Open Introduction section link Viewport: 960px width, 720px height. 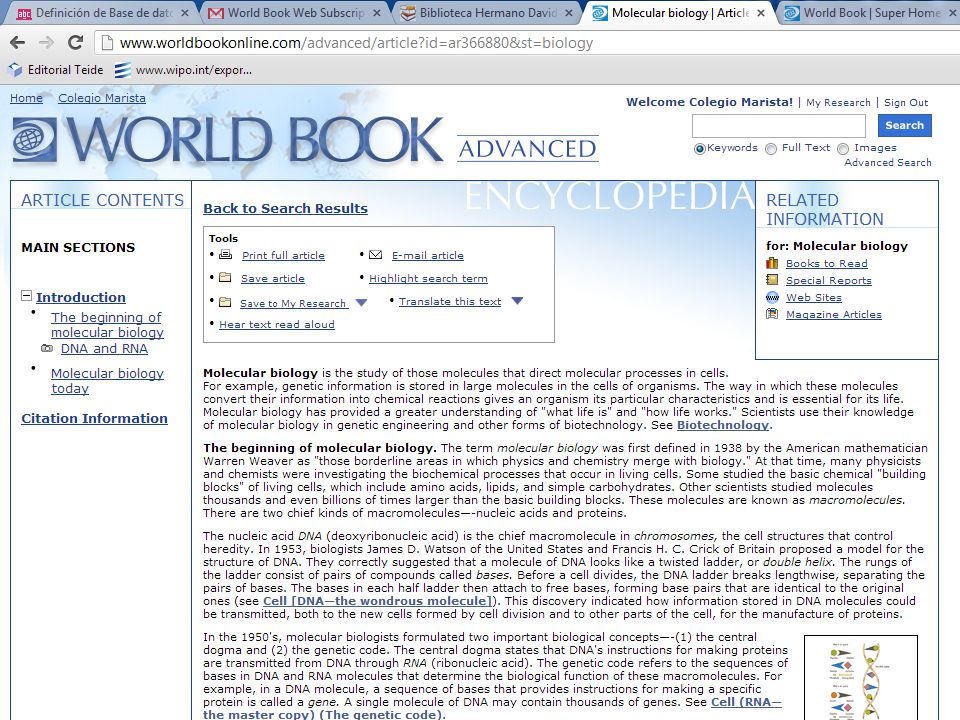[x=81, y=297]
